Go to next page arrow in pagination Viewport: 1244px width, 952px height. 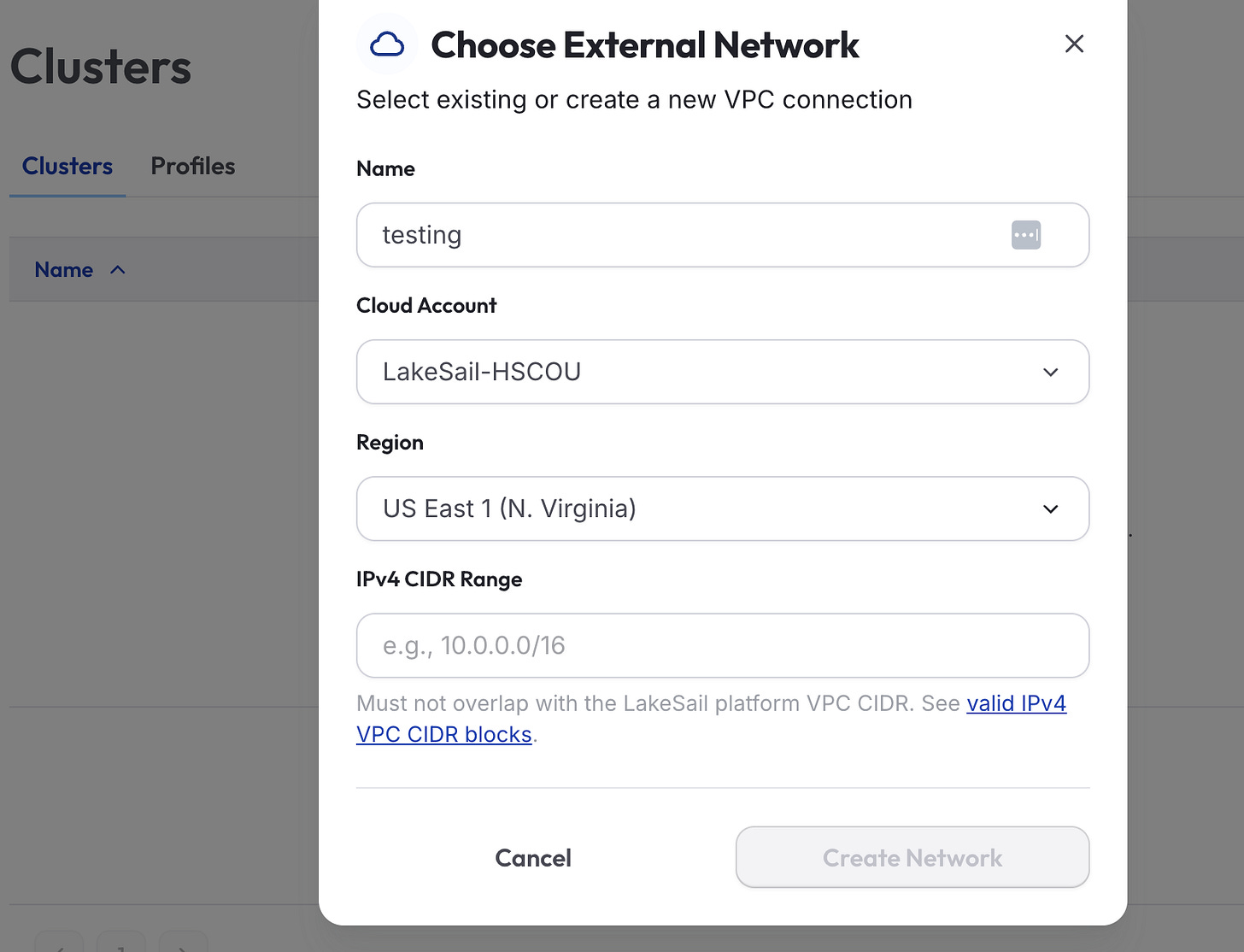183,944
